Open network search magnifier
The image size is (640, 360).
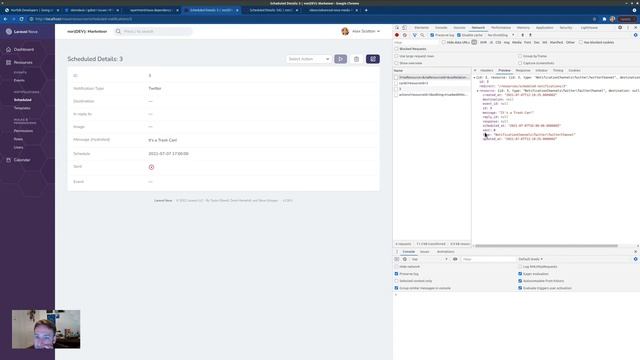tap(422, 35)
